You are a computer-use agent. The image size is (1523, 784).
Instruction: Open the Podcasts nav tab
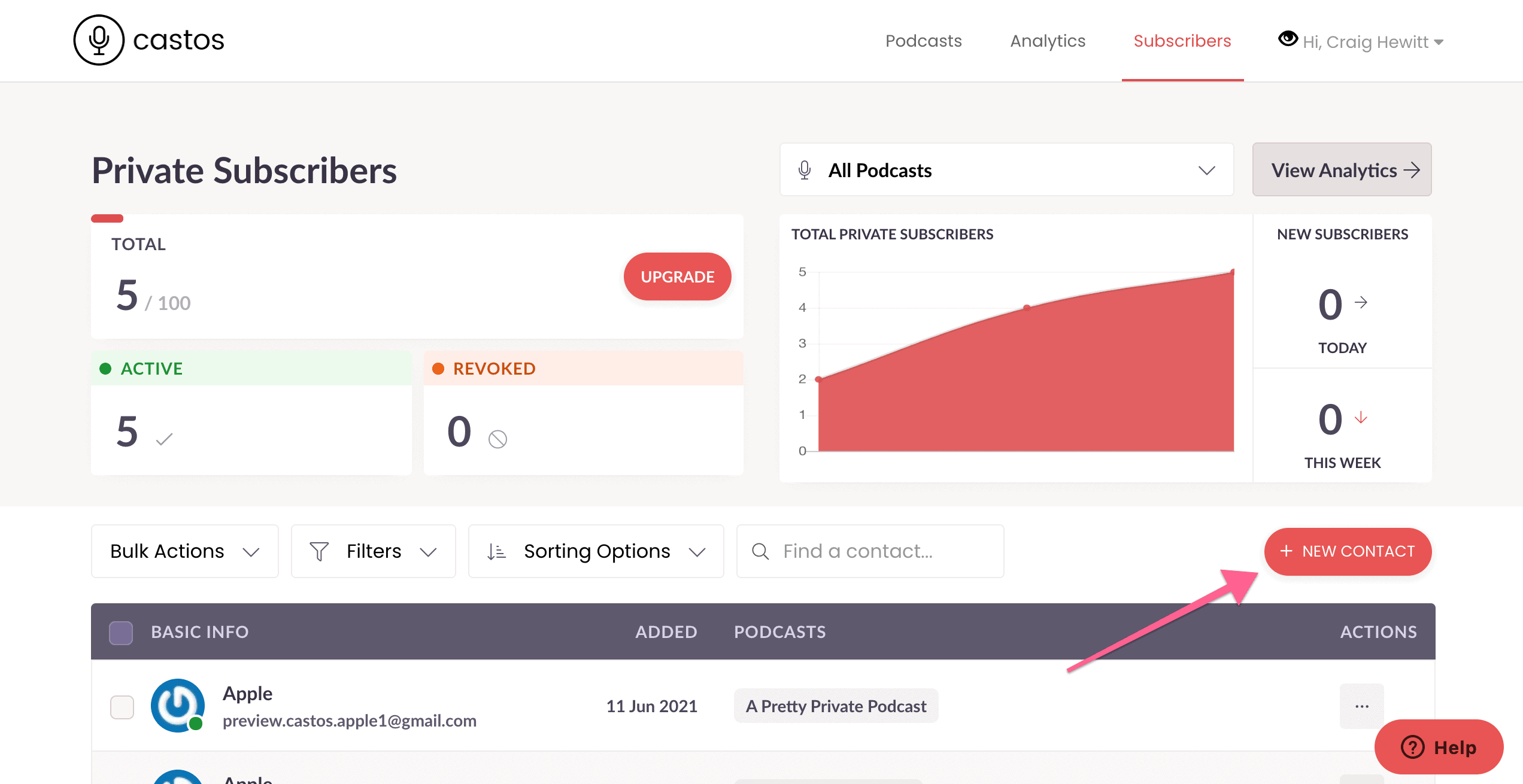pos(923,41)
